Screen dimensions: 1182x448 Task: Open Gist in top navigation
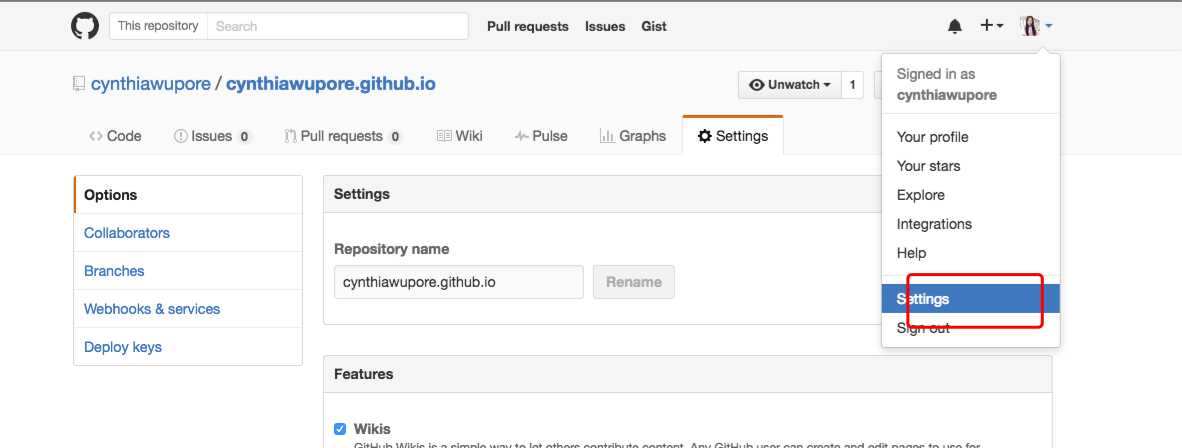654,26
